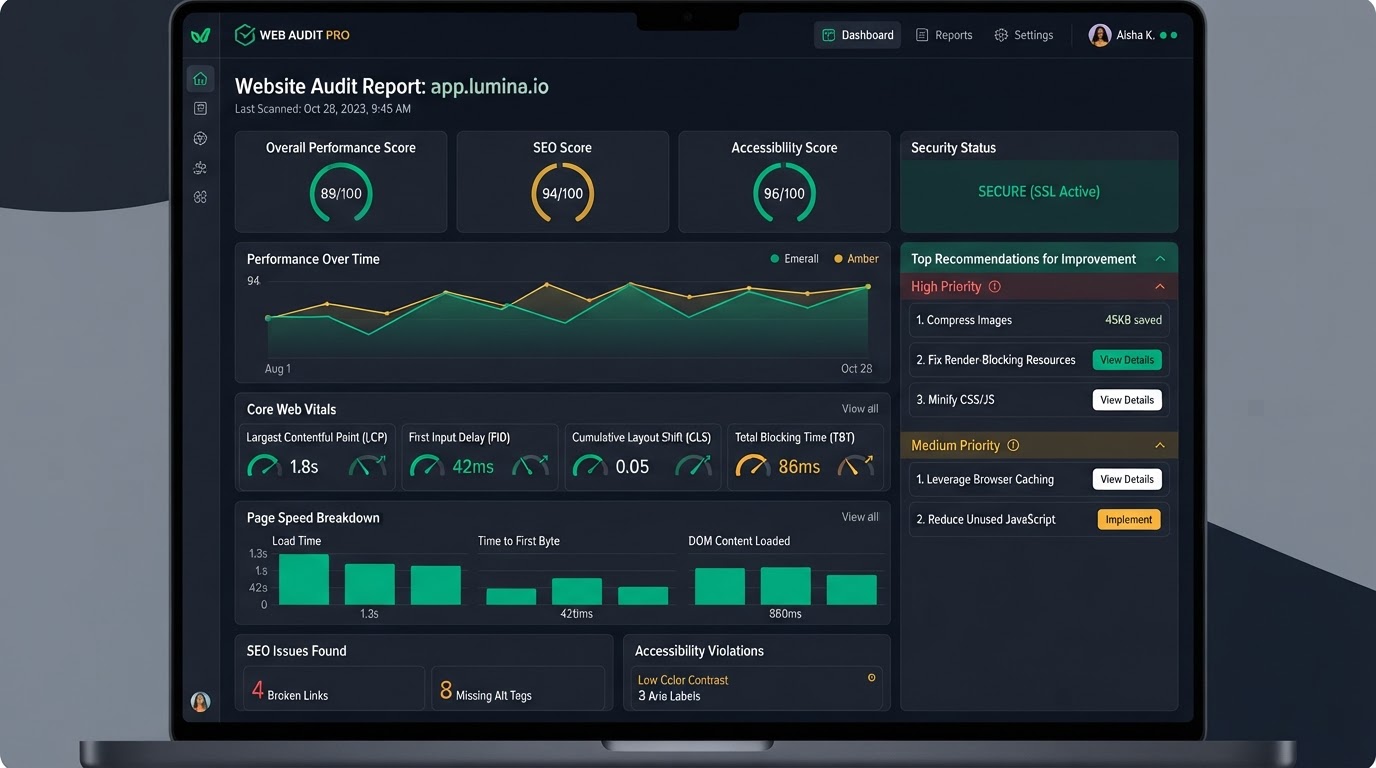Click View all in Core Web Vitals
Image resolution: width=1376 pixels, height=768 pixels.
[x=860, y=409]
